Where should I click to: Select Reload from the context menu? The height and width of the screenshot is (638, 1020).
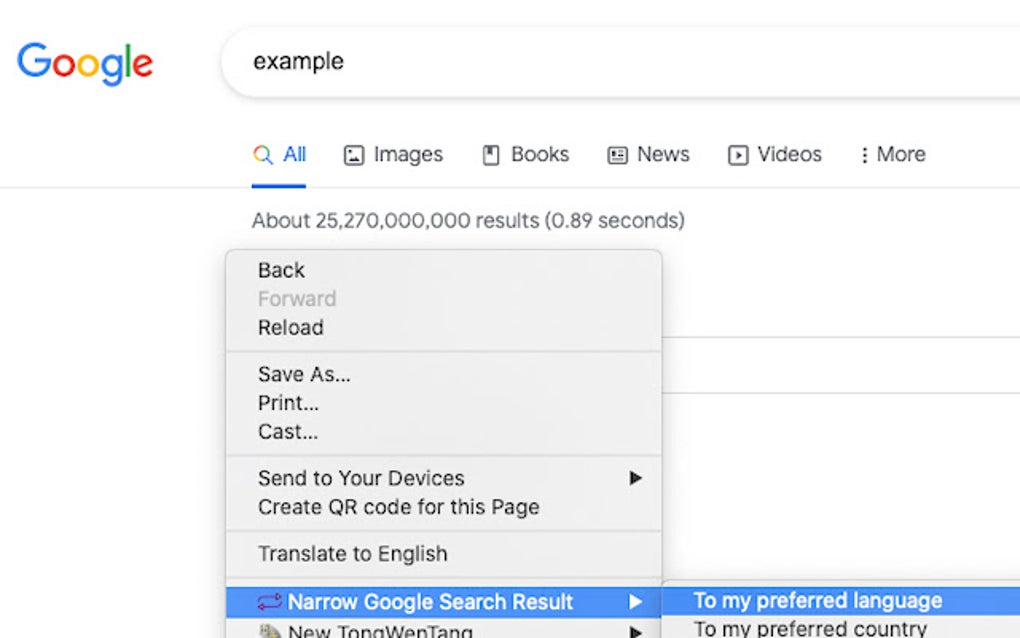point(291,327)
